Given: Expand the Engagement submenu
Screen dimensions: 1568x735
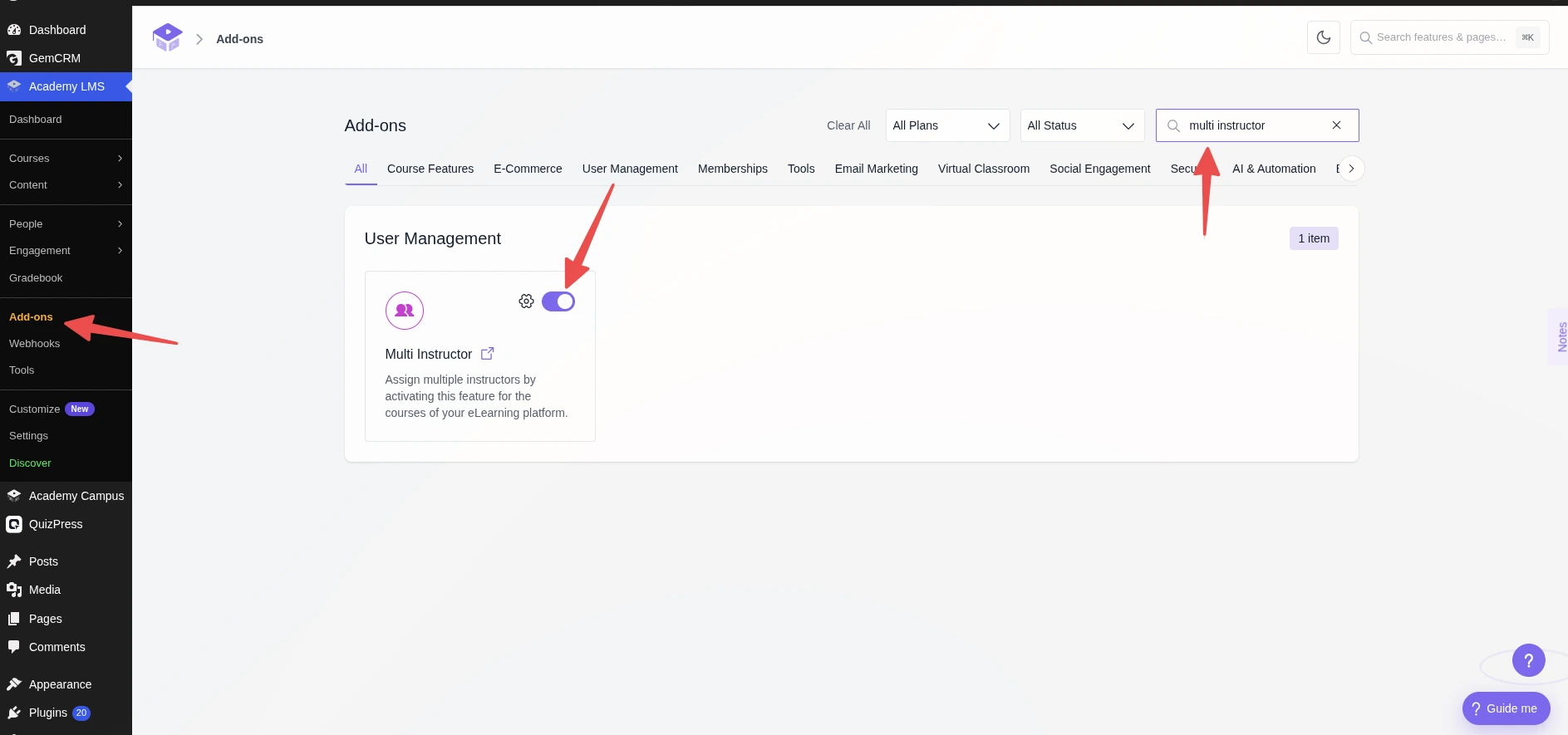Looking at the screenshot, I should [x=66, y=251].
